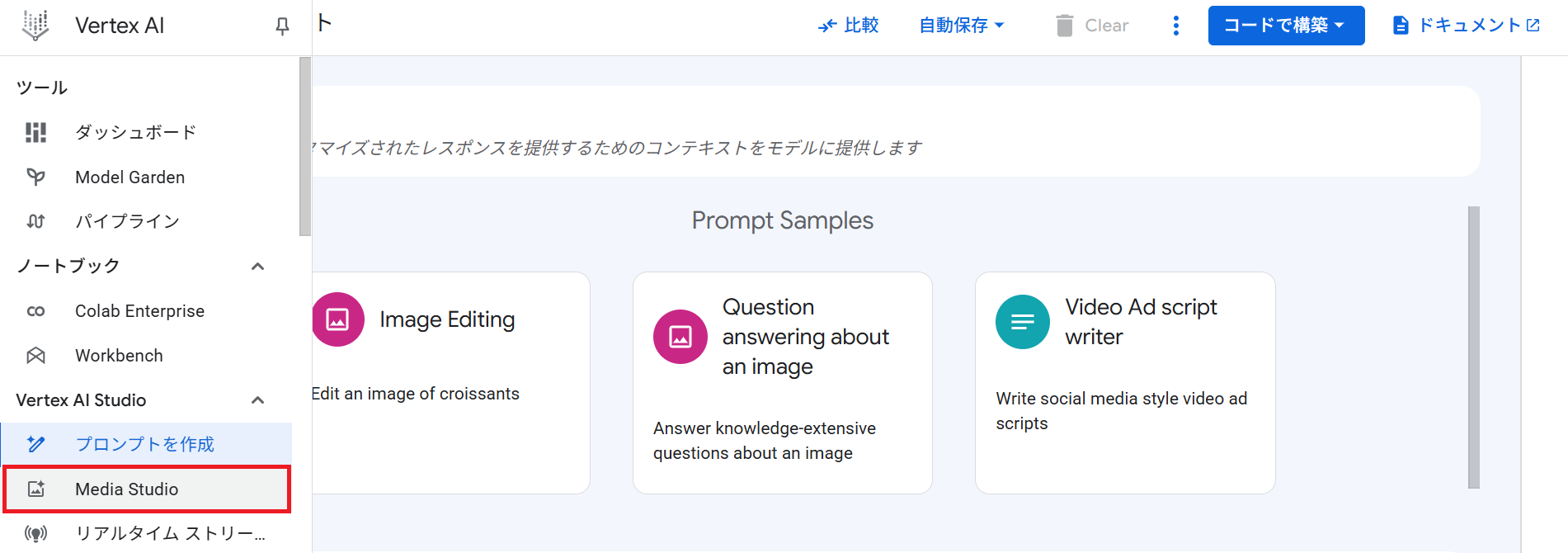Click the Pipelines icon
This screenshot has height=553, width=1568.
tap(35, 221)
